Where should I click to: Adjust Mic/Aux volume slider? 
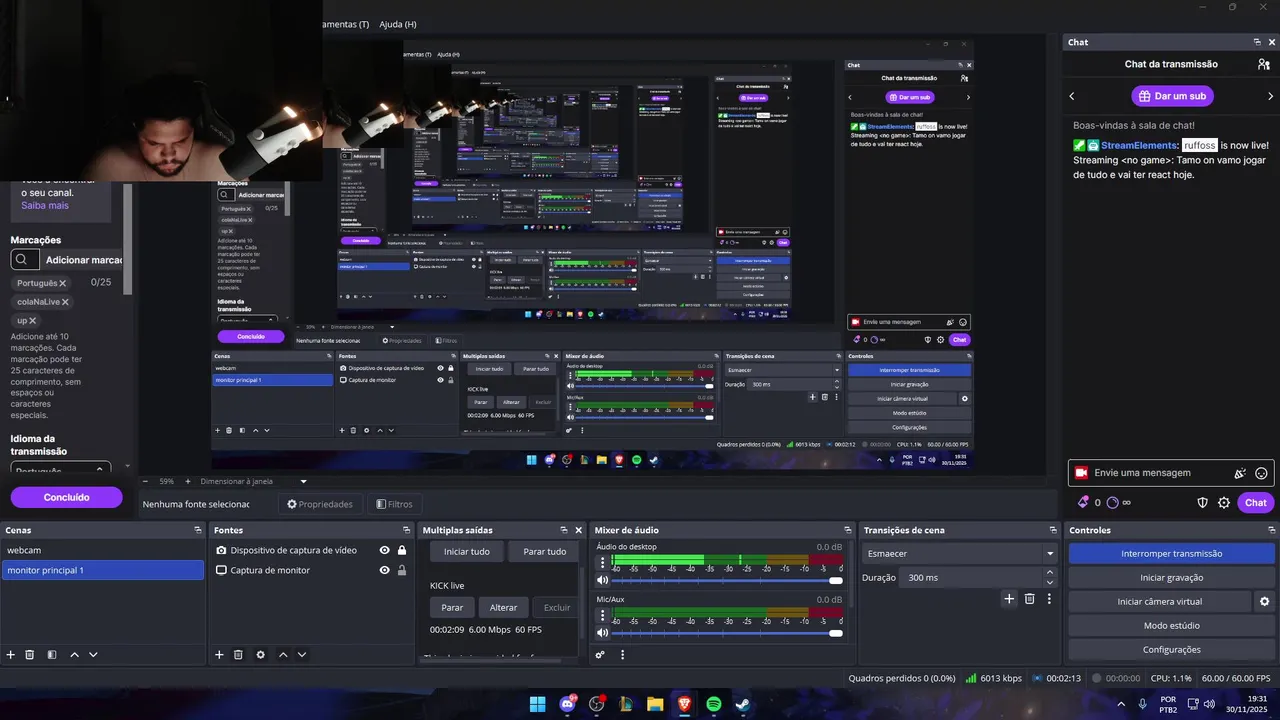pyautogui.click(x=727, y=633)
